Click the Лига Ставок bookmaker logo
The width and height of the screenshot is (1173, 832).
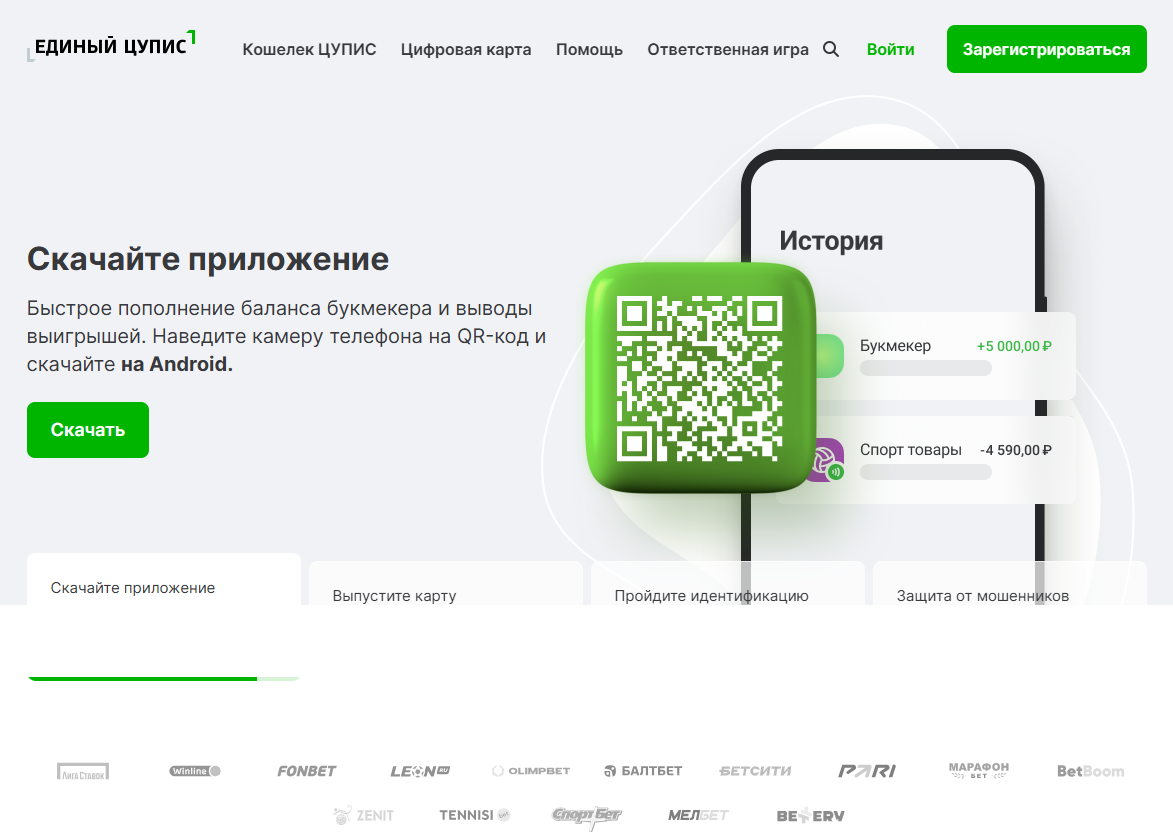pos(83,771)
